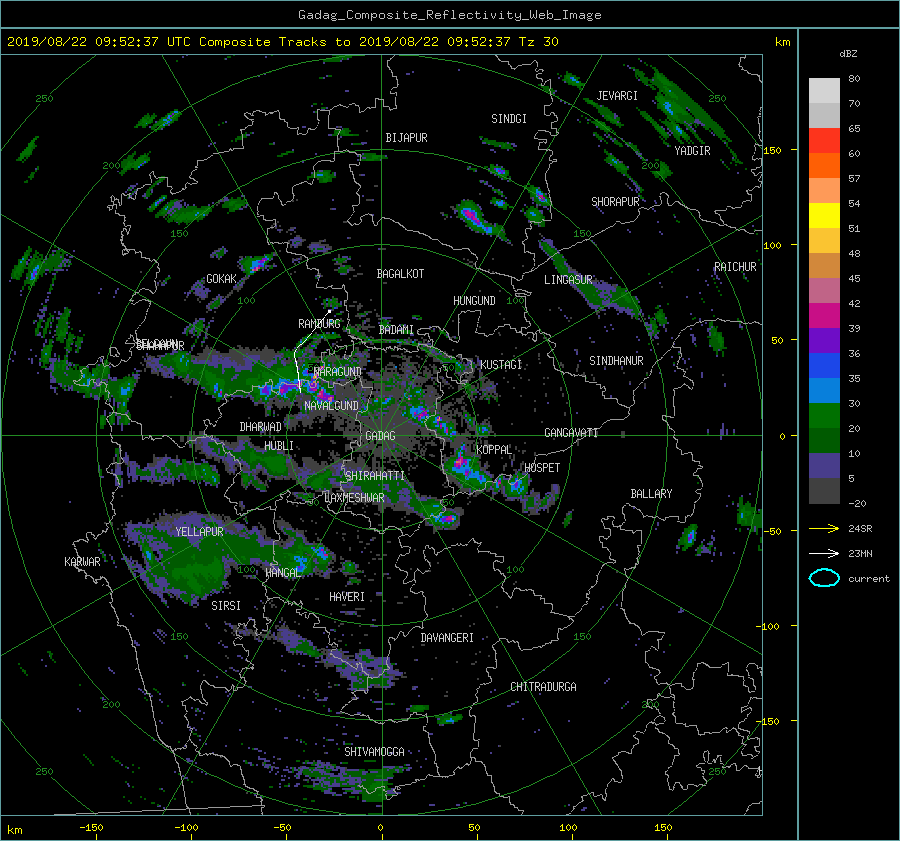900x841 pixels.
Task: Click the 'dBZ' legend heading
Action: click(x=848, y=54)
